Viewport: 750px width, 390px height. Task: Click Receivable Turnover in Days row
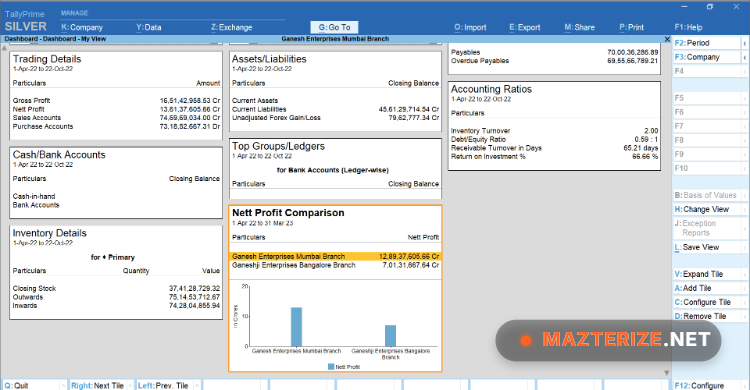point(554,148)
